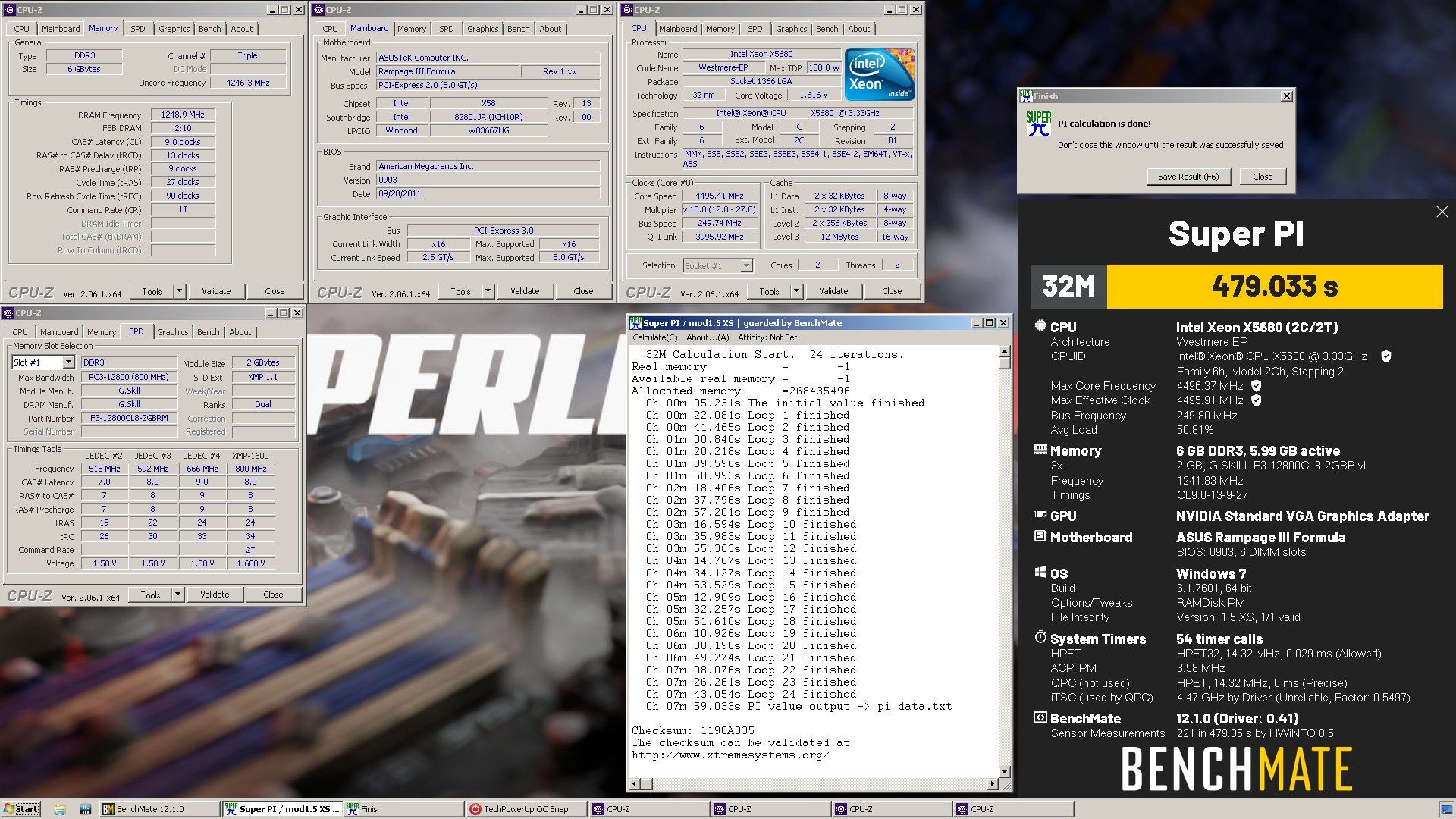Open Windows Explorer folder icon in taskbar

coord(60,809)
